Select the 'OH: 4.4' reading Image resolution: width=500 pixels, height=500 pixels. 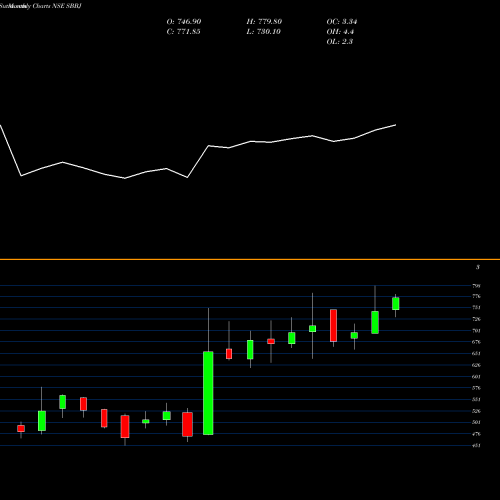click(340, 32)
